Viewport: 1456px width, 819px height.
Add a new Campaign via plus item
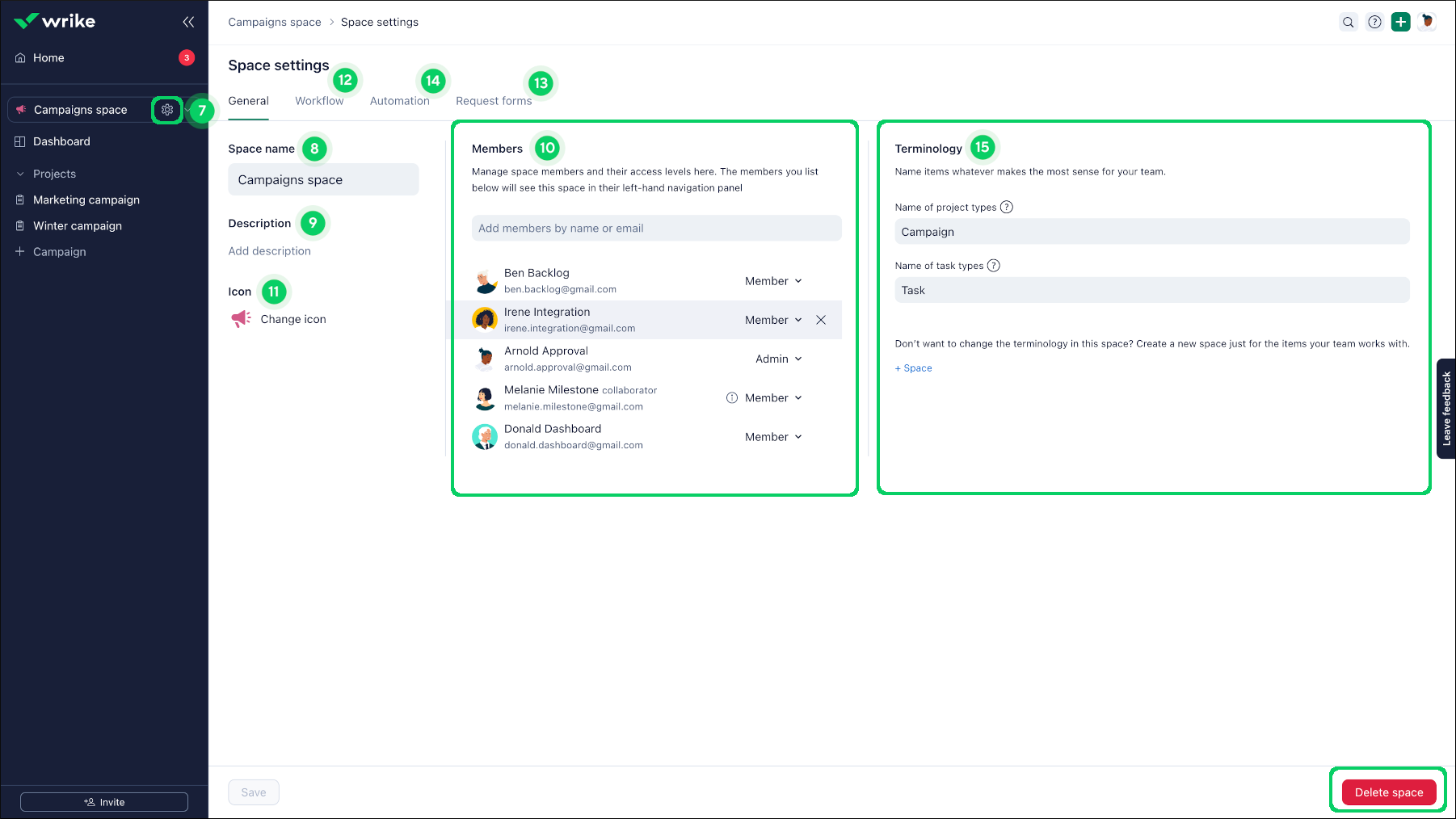tap(52, 252)
